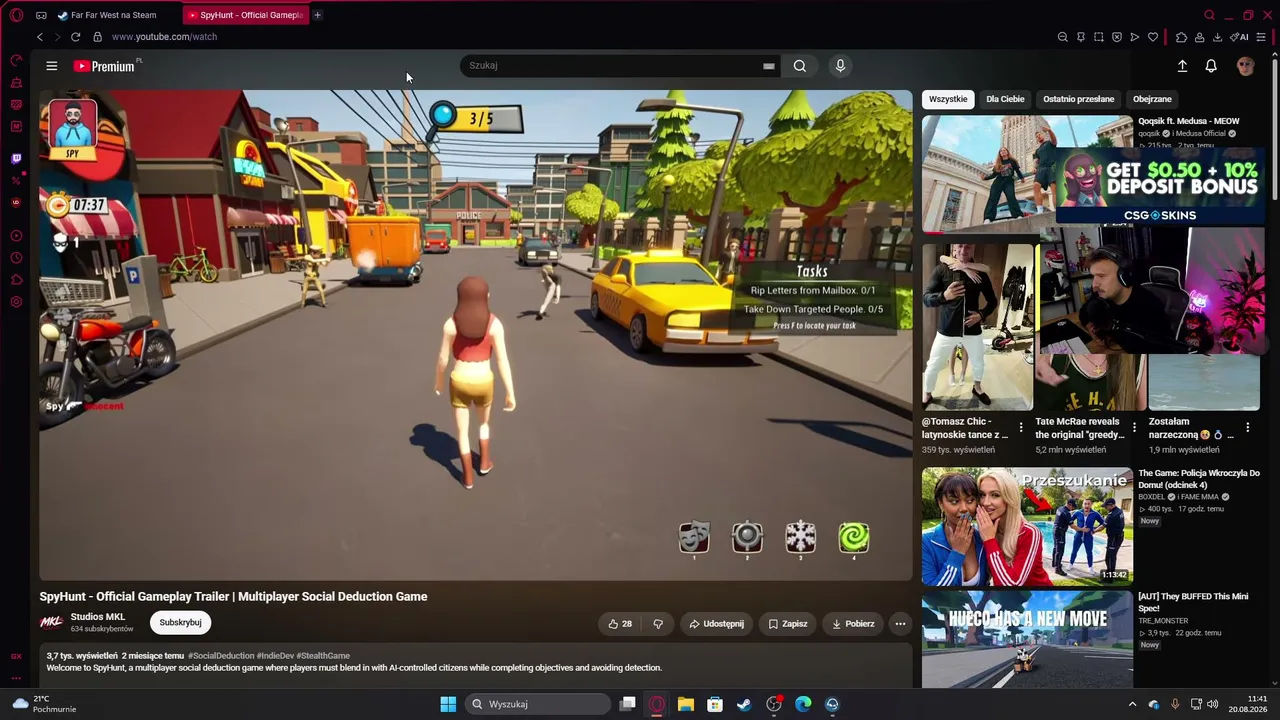Subscribe to Studios MKL with Subskrybuj
This screenshot has height=720, width=1280.
[x=181, y=622]
